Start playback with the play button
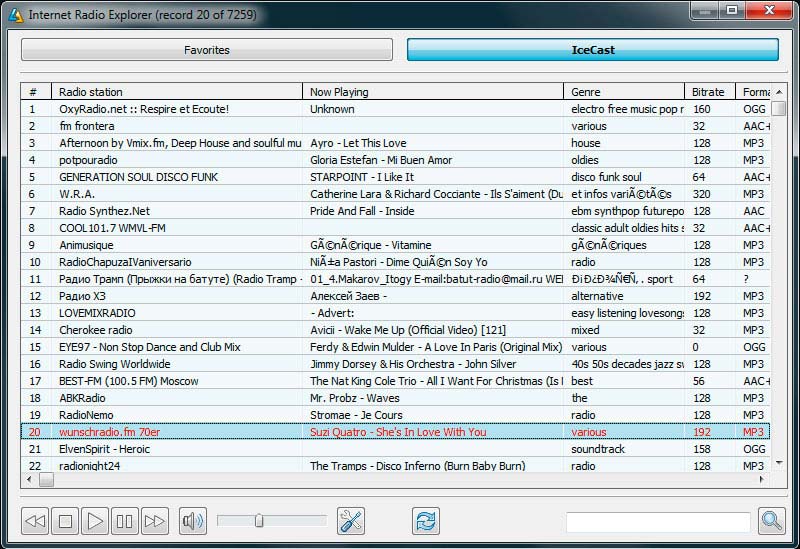The height and width of the screenshot is (549, 800). tap(95, 521)
